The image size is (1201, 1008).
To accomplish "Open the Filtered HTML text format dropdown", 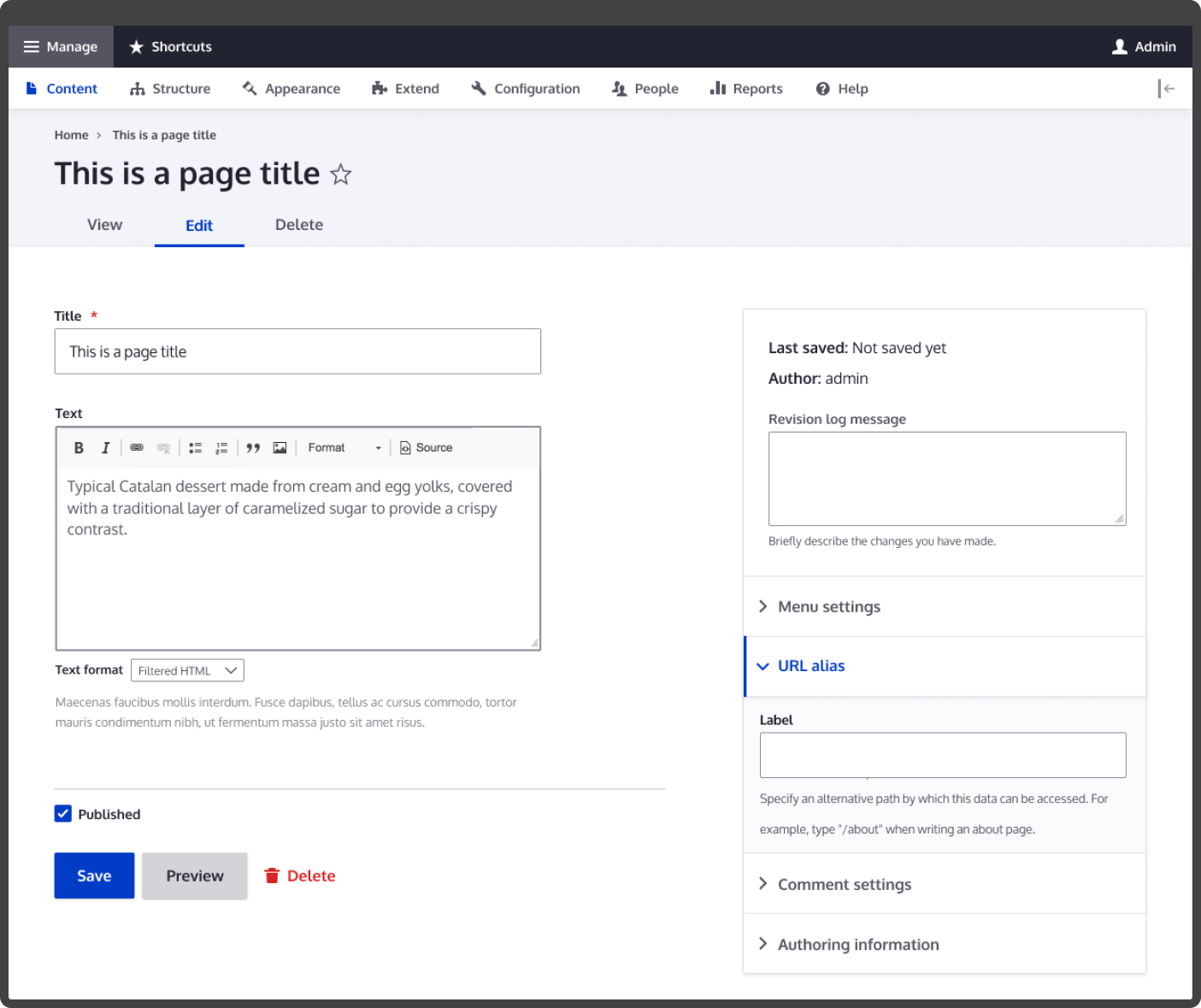I will click(187, 671).
